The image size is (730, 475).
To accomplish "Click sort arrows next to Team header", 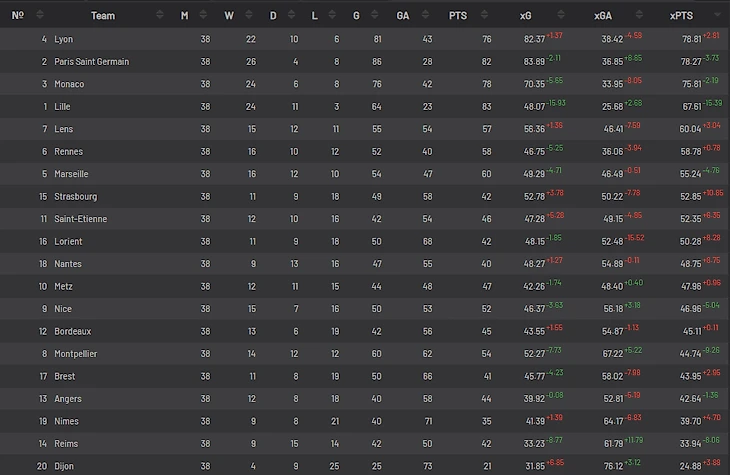I will pyautogui.click(x=160, y=15).
